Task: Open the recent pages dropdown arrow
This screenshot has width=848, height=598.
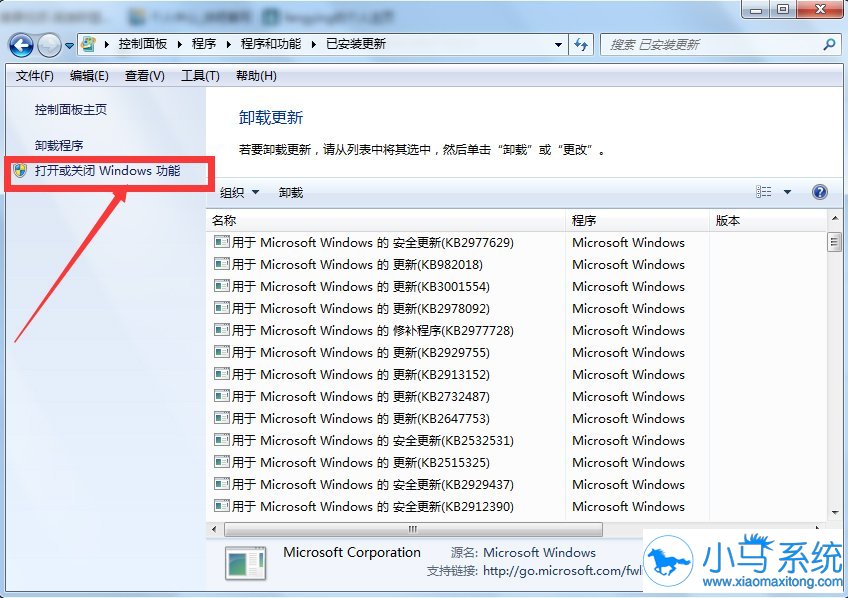Action: (x=69, y=46)
